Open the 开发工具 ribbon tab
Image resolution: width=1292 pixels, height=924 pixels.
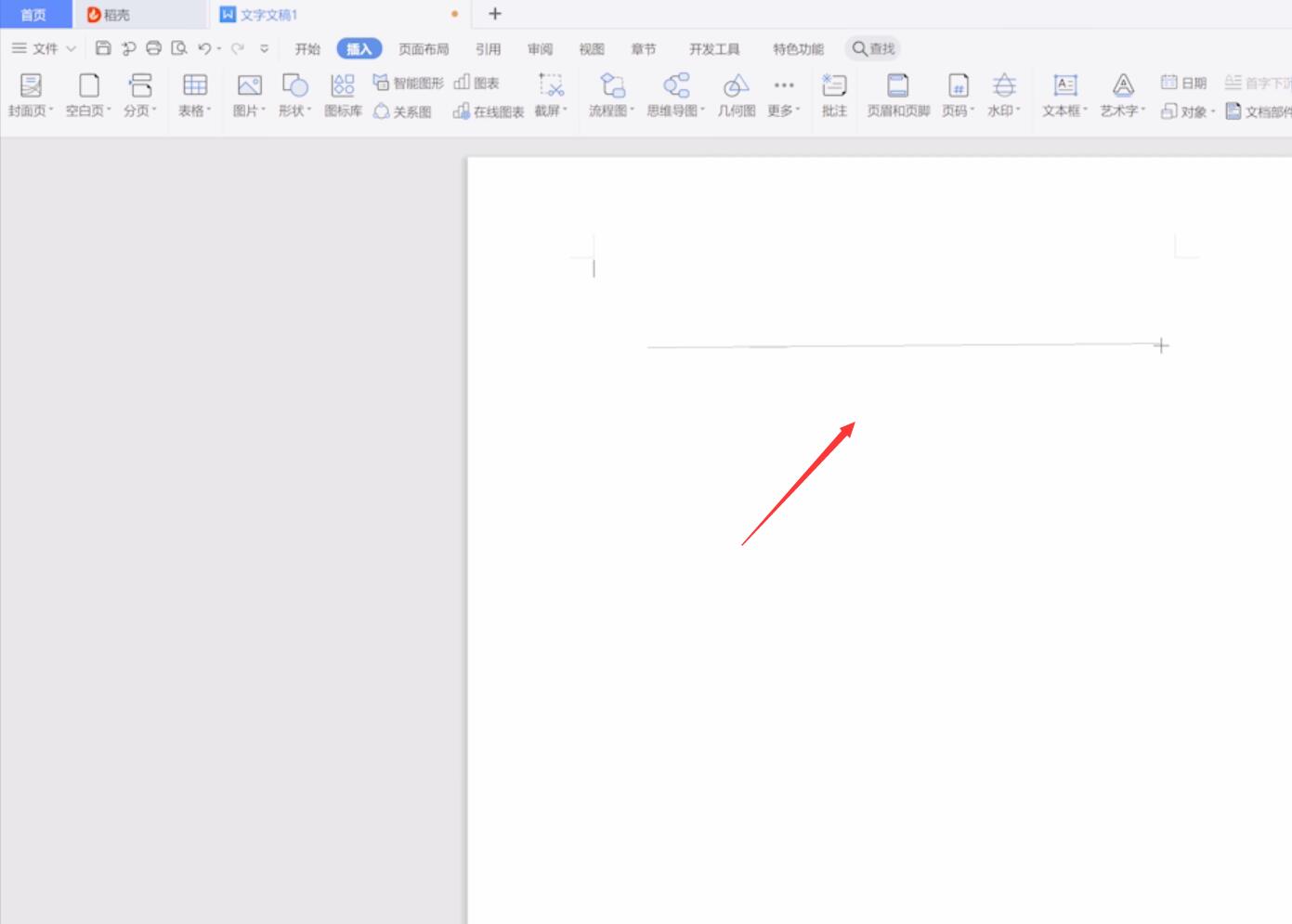point(714,49)
